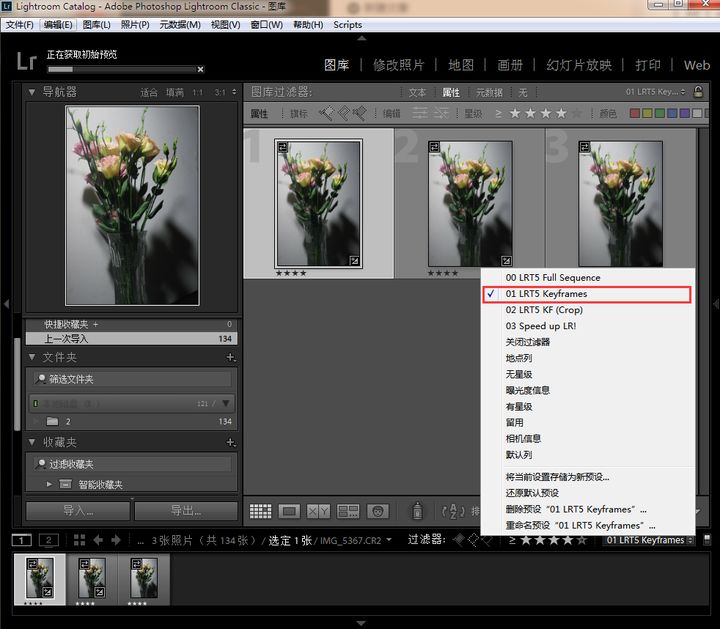
Task: Hide the top panel arrow
Action: coord(361,39)
